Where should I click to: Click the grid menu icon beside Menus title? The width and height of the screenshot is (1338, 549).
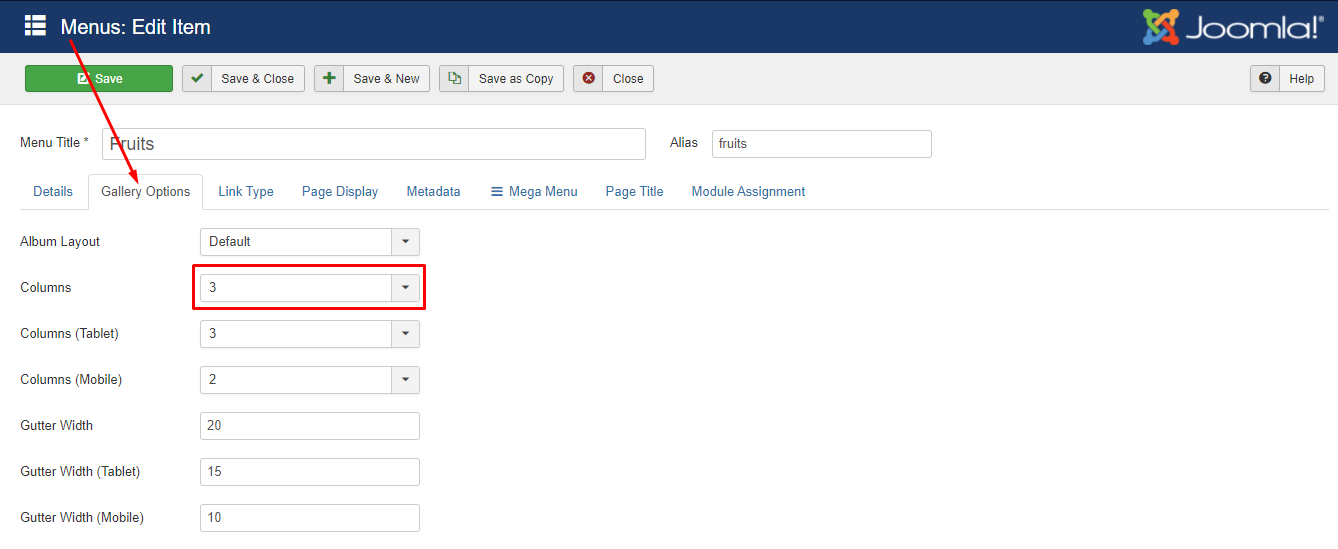click(36, 26)
